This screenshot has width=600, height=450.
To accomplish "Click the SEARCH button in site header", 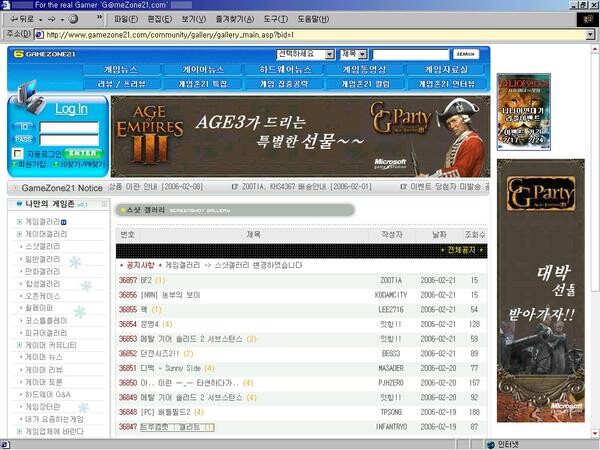I will pos(465,54).
